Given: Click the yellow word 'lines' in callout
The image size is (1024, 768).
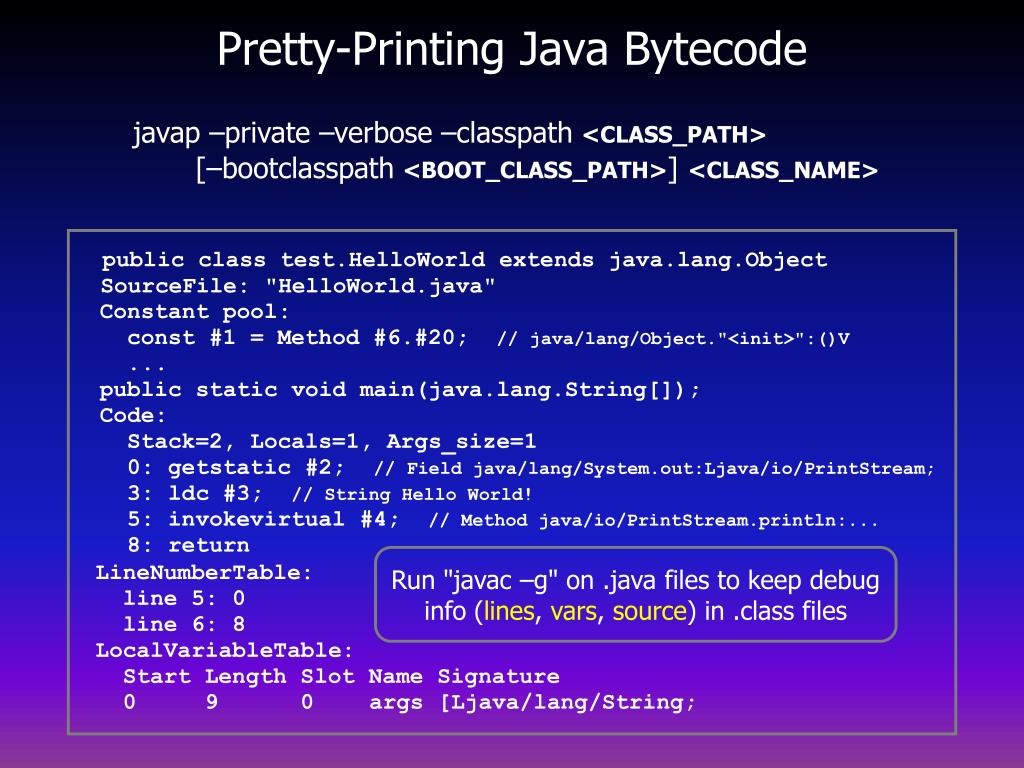Looking at the screenshot, I should pos(509,611).
